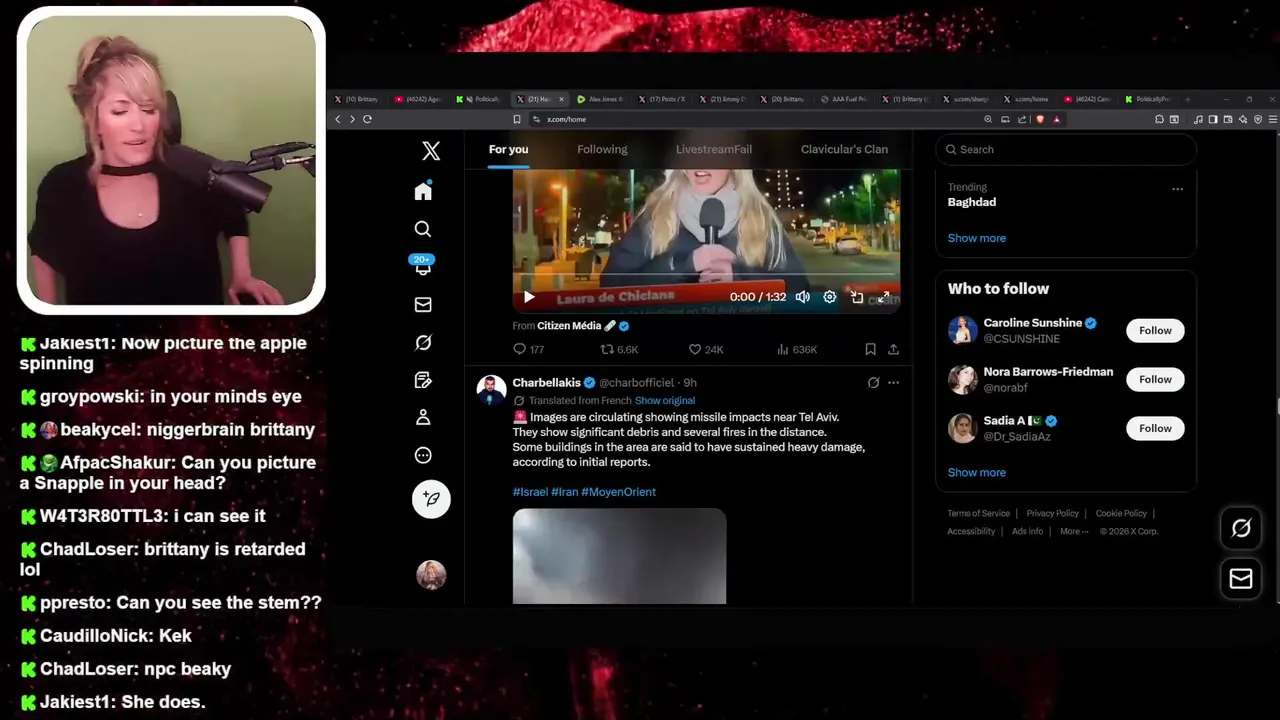Click browser back arrow
The image size is (1280, 720).
click(x=337, y=119)
